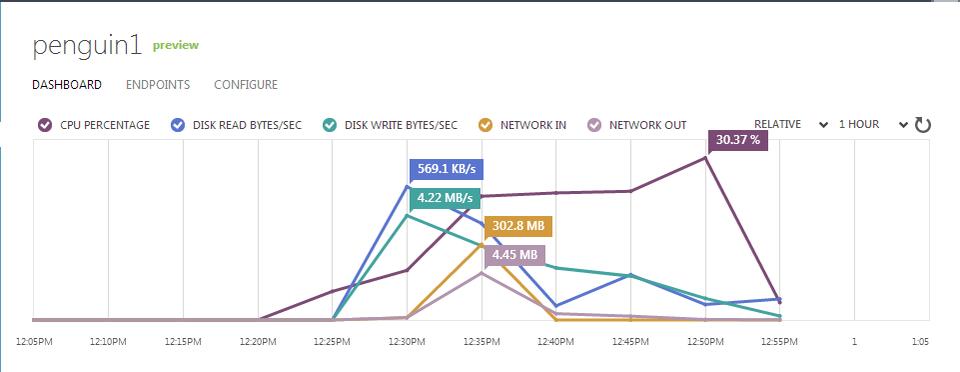
Task: Click the 569.1 KB/s disk read label
Action: [x=446, y=169]
